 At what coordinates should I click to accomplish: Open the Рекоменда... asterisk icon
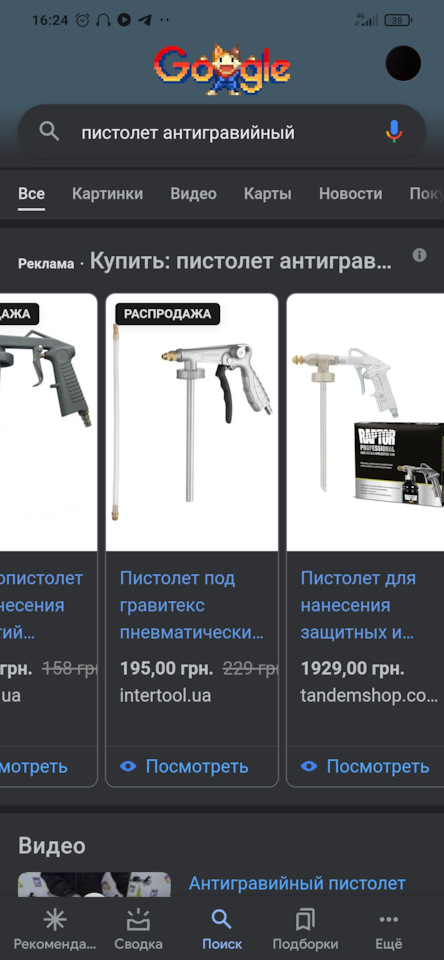[x=55, y=919]
